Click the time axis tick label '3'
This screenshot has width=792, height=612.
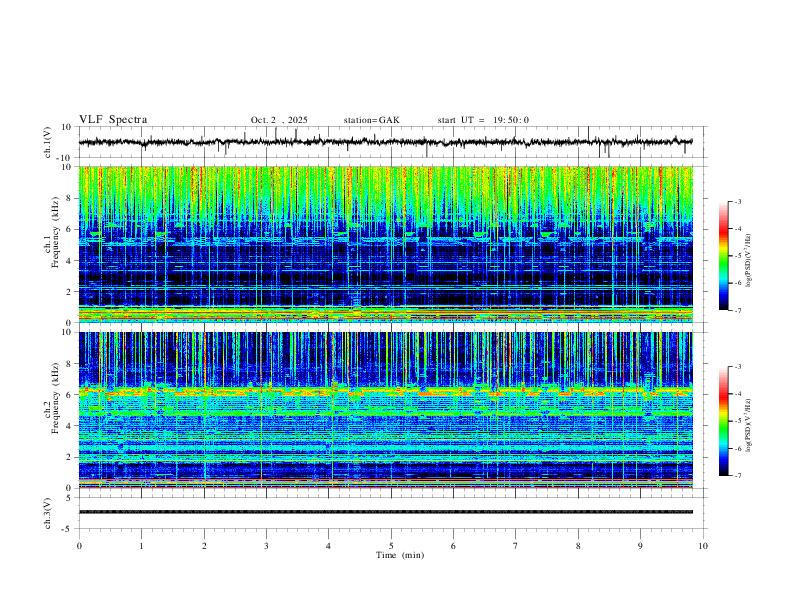[266, 546]
